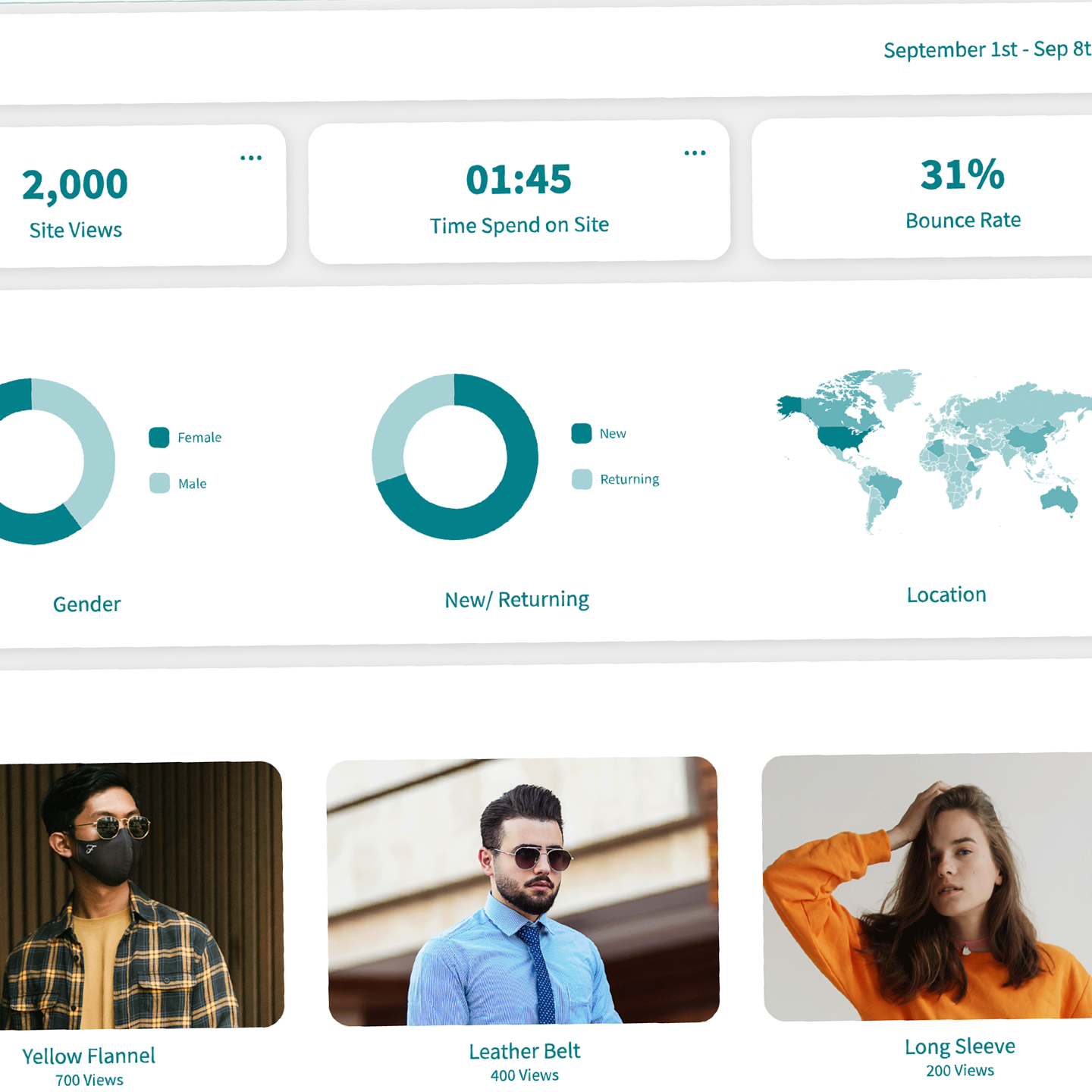
Task: Open the Leather Belt product image
Action: pos(523,891)
